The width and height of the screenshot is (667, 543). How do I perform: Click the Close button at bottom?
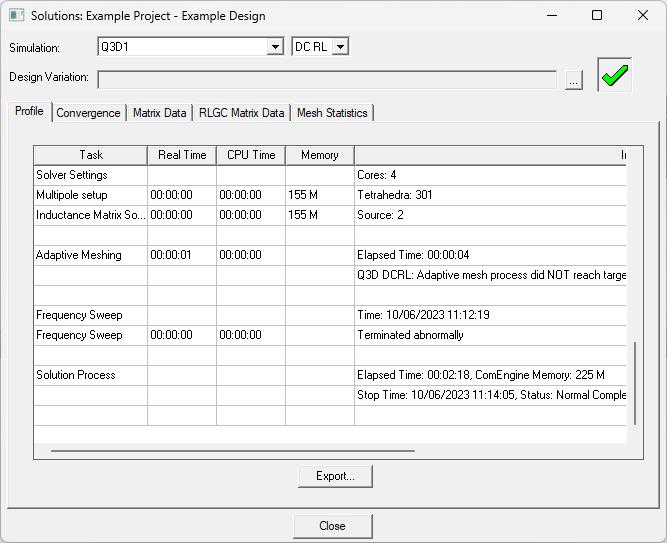(x=332, y=526)
